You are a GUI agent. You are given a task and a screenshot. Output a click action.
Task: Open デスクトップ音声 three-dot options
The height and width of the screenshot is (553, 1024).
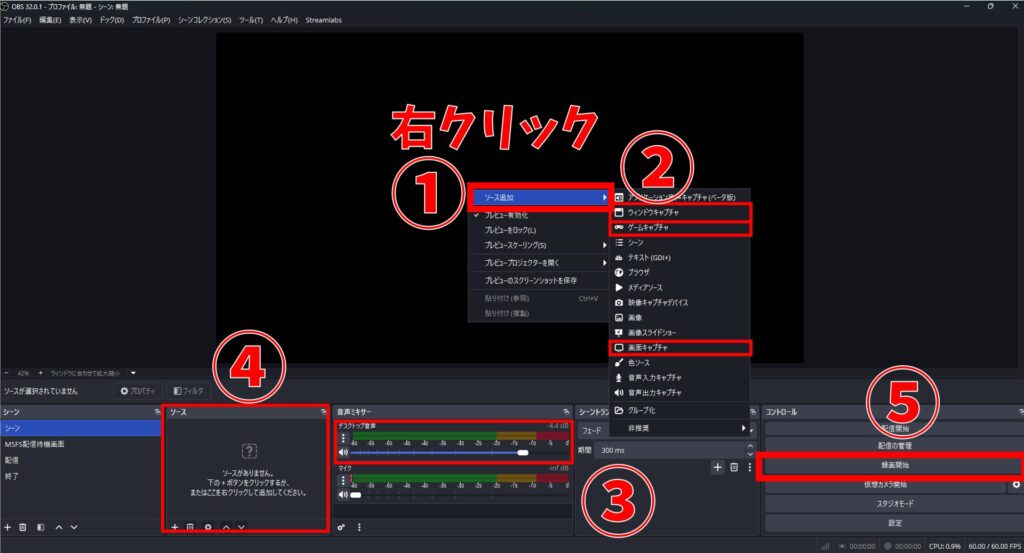(344, 439)
